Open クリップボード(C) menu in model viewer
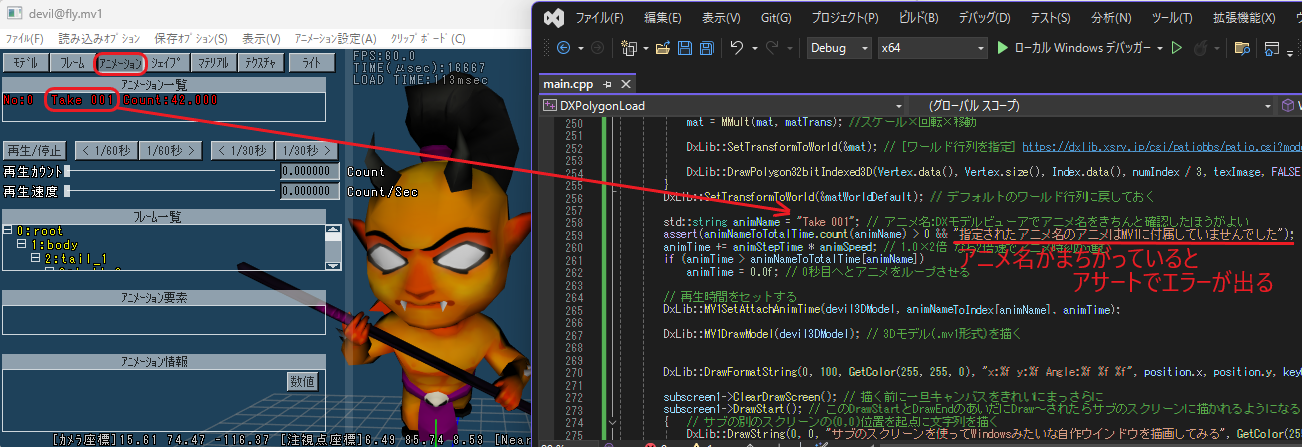 [x=427, y=38]
